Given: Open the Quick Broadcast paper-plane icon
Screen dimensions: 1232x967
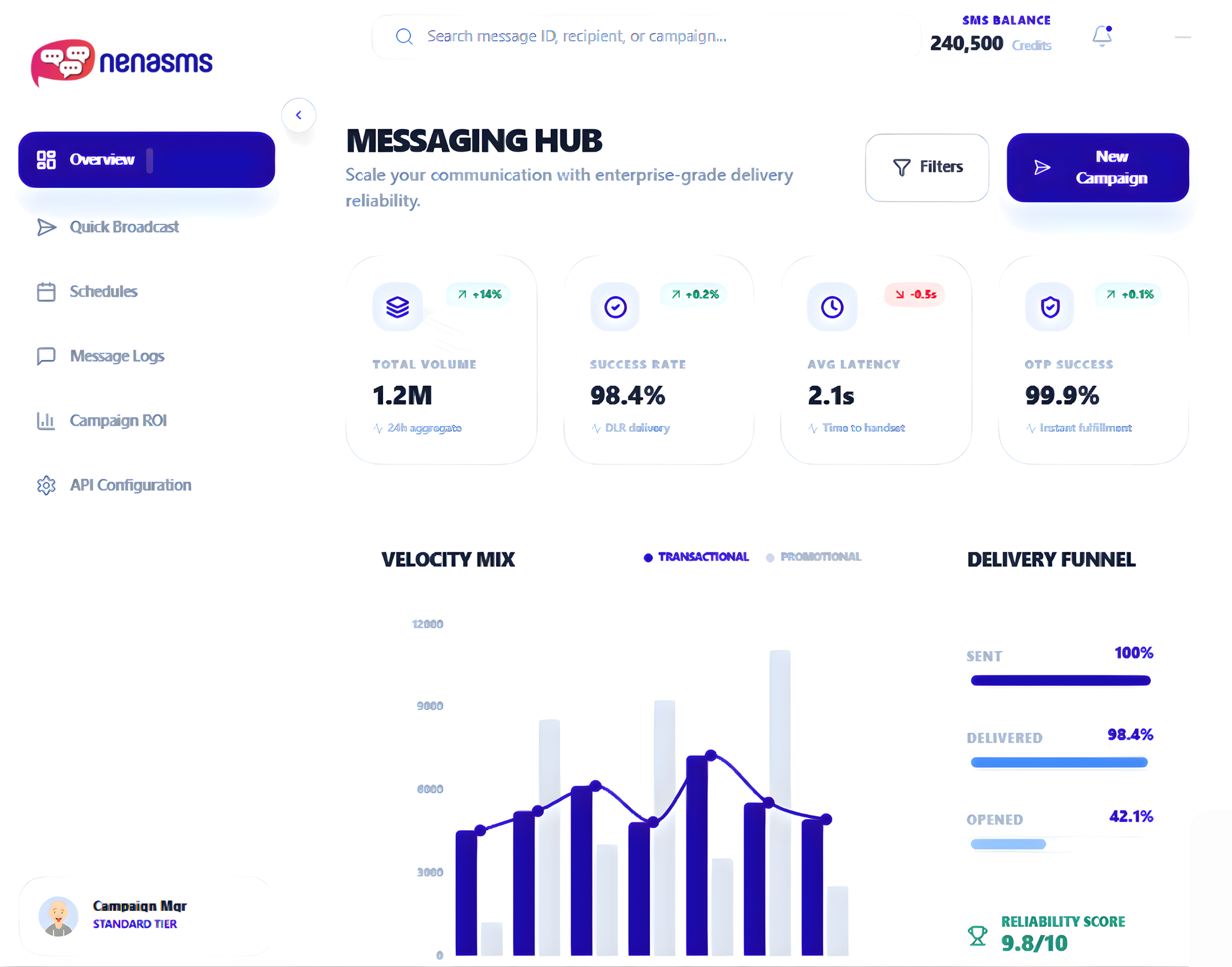Looking at the screenshot, I should click(x=46, y=227).
